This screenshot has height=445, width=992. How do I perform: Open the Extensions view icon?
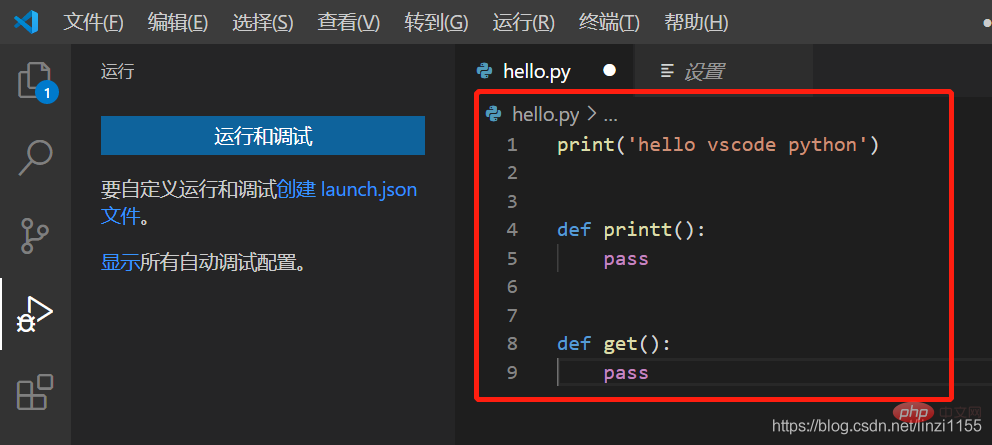[35, 392]
